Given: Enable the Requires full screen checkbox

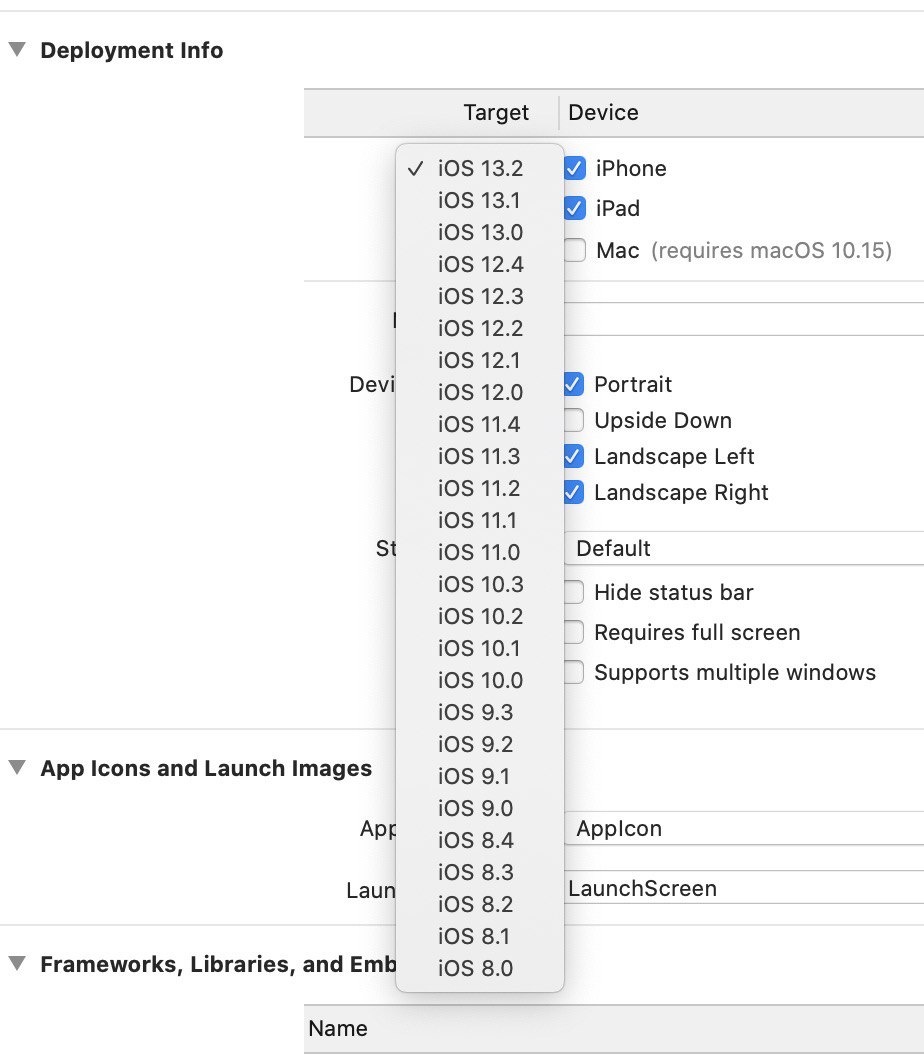Looking at the screenshot, I should [573, 632].
